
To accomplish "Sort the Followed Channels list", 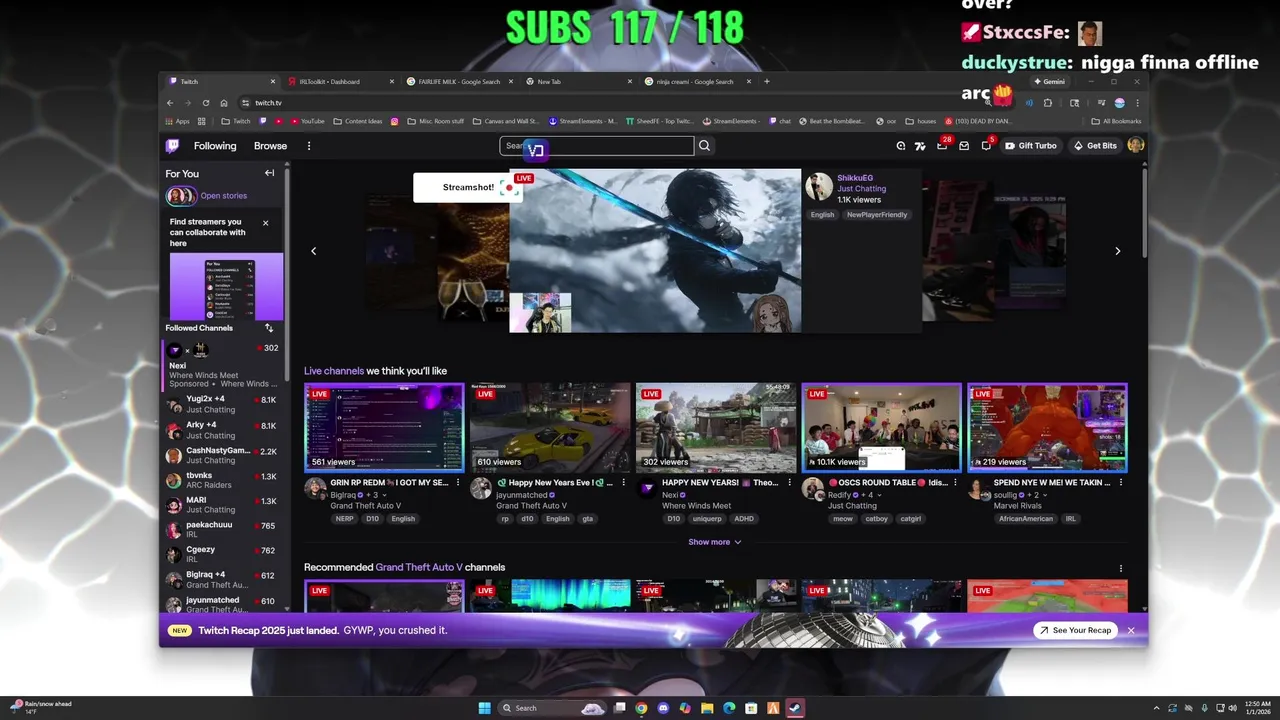I will (269, 328).
